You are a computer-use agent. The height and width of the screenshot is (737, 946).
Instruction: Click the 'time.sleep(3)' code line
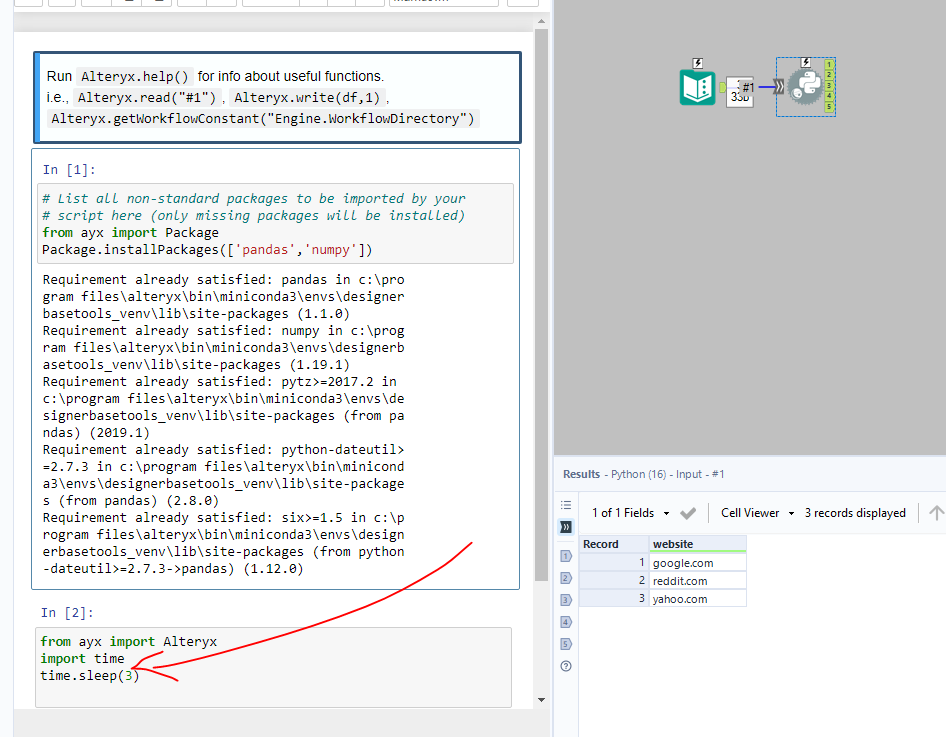click(90, 675)
